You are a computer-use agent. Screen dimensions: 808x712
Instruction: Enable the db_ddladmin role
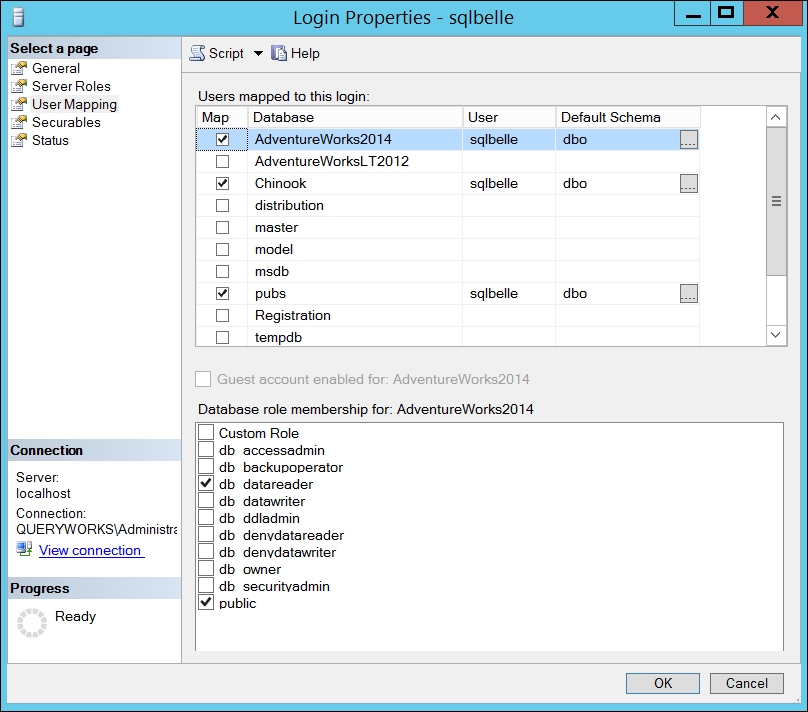coord(206,517)
